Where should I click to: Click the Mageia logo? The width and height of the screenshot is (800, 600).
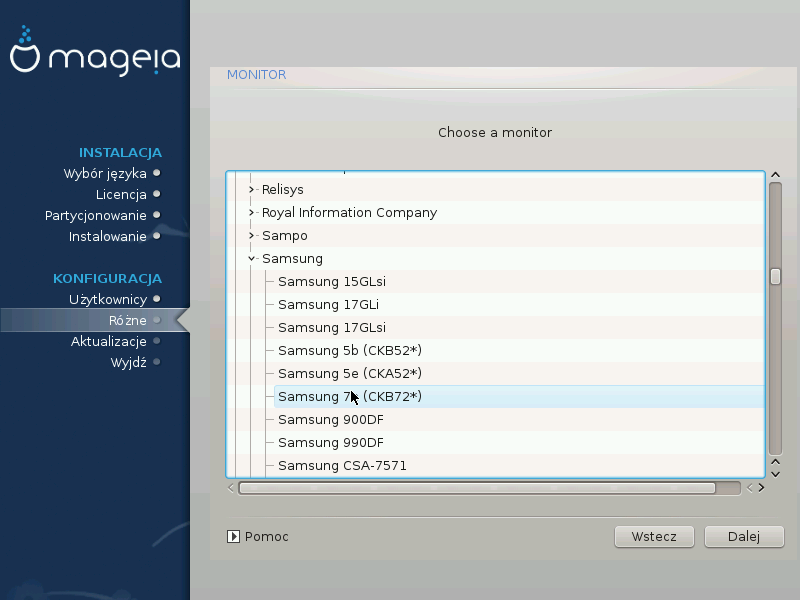tap(95, 51)
